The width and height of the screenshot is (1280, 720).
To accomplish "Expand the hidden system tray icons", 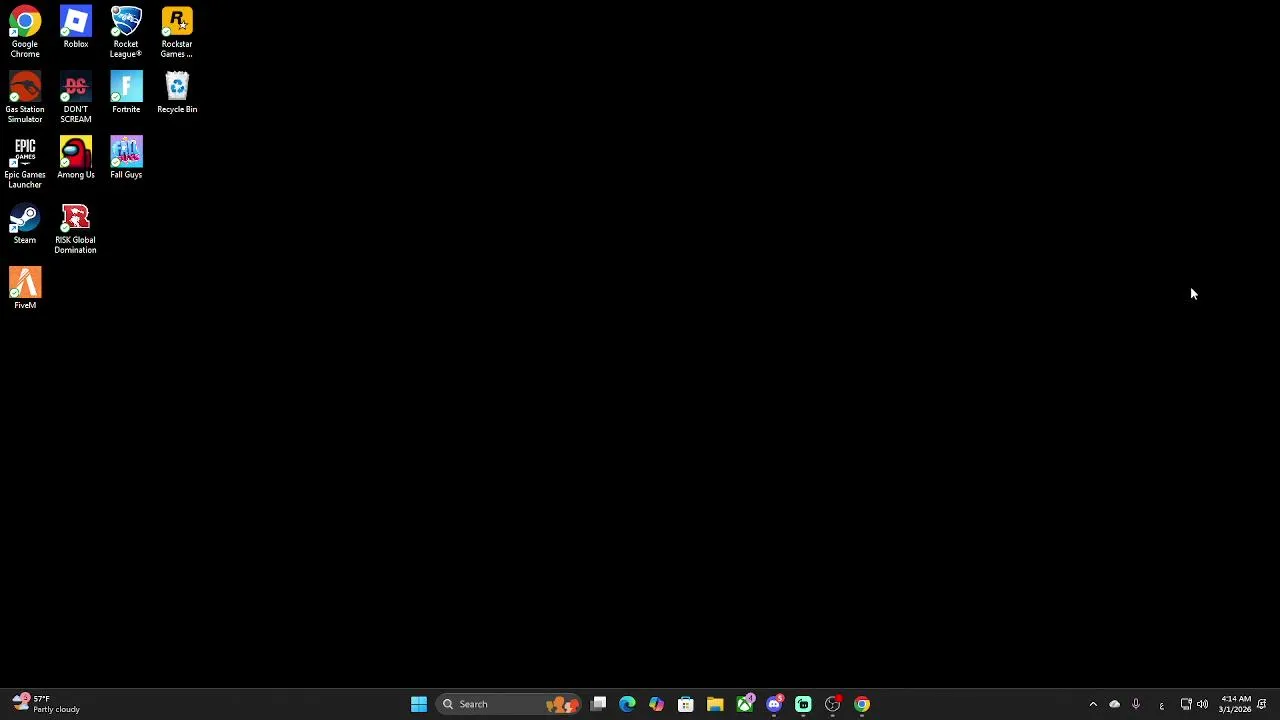I will click(1093, 704).
